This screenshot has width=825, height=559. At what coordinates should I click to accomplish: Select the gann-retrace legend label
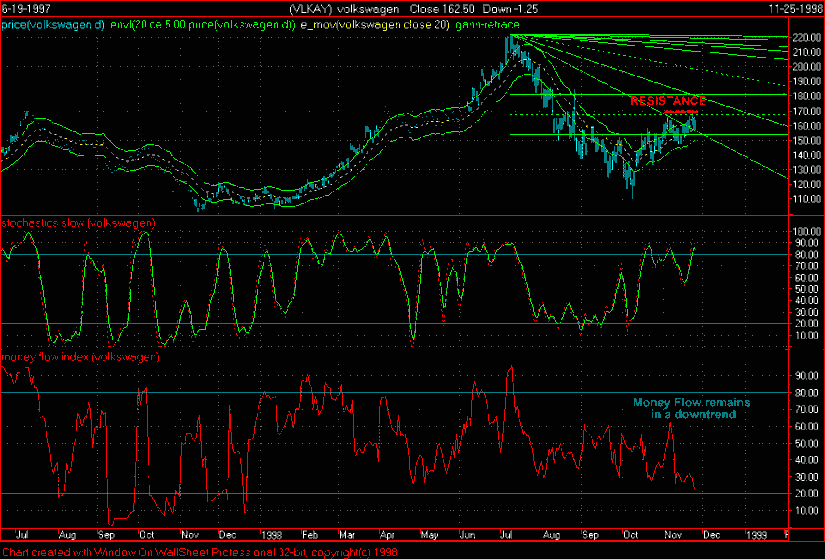tap(487, 25)
